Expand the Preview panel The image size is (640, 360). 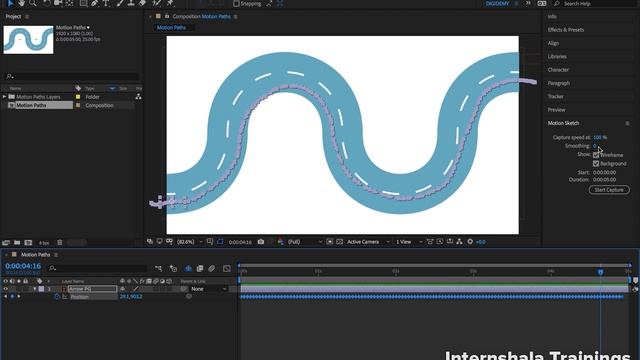click(x=557, y=110)
